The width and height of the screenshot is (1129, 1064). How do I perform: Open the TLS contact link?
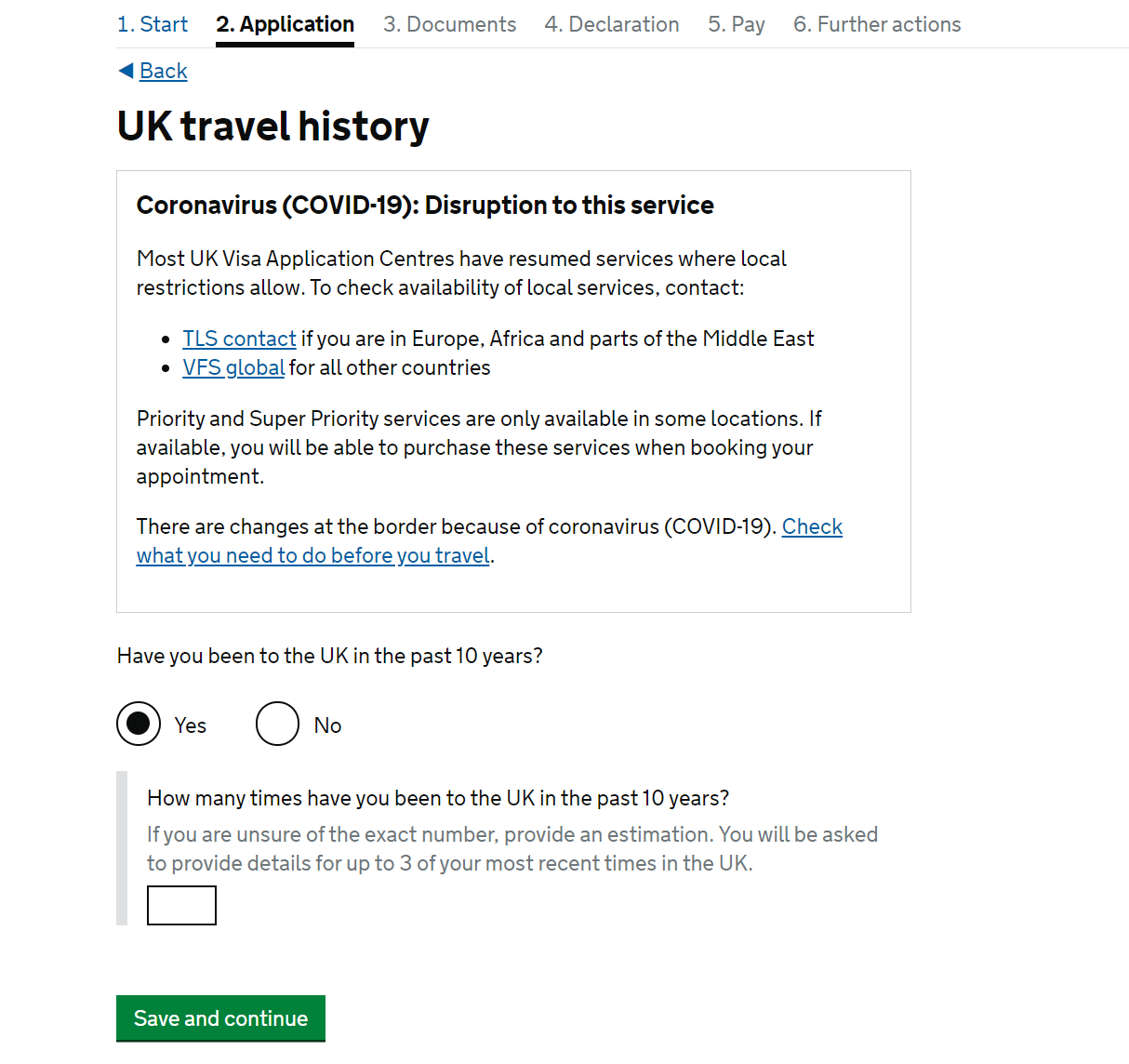pos(239,339)
